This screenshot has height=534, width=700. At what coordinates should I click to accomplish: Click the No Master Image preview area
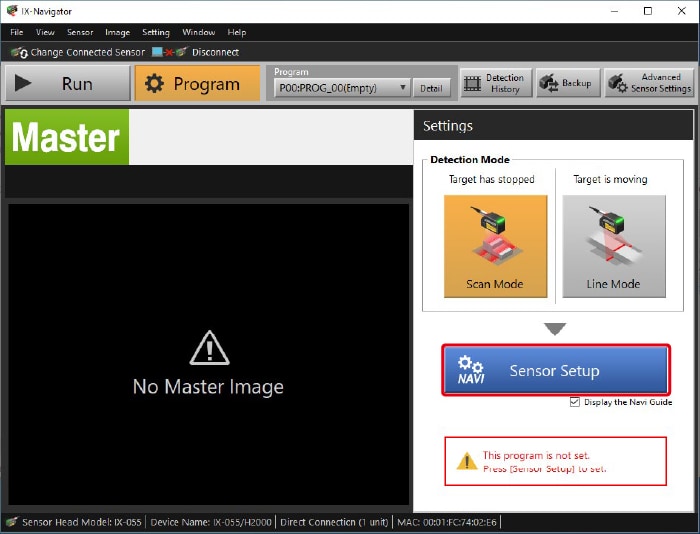(209, 355)
